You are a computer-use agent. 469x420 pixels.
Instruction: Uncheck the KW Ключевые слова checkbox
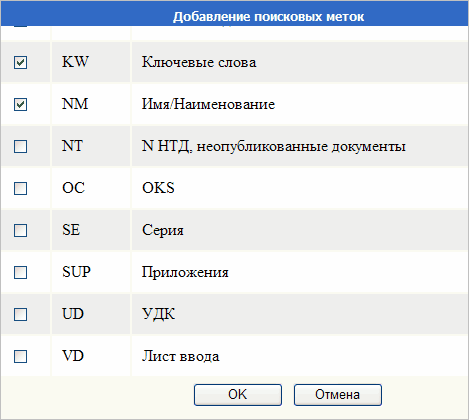(x=20, y=62)
